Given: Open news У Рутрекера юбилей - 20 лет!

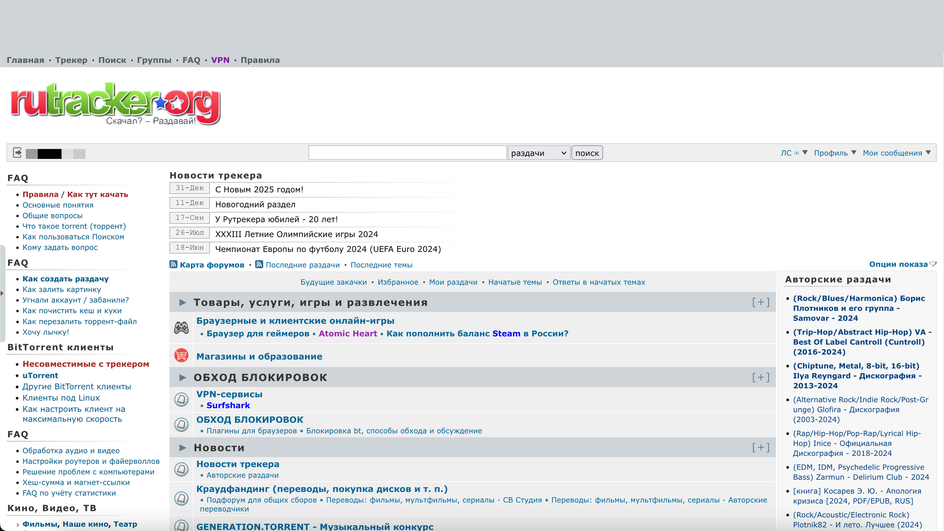Looking at the screenshot, I should [276, 219].
